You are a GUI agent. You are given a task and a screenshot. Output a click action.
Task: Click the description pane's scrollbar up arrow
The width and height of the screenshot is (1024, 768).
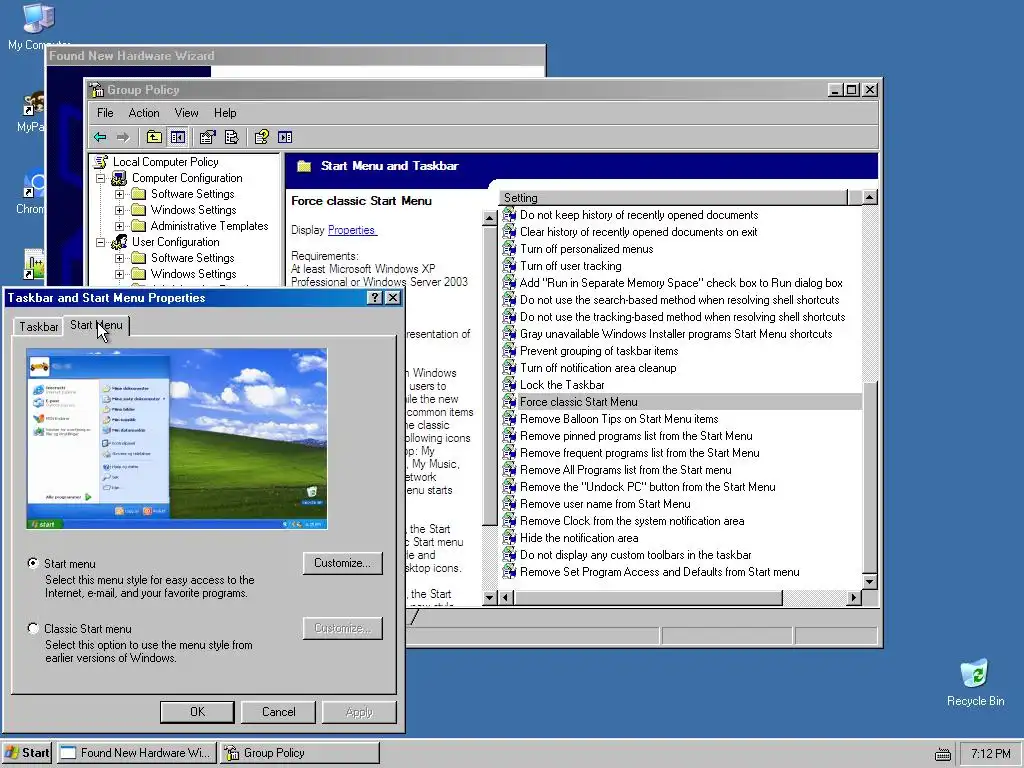(x=490, y=218)
